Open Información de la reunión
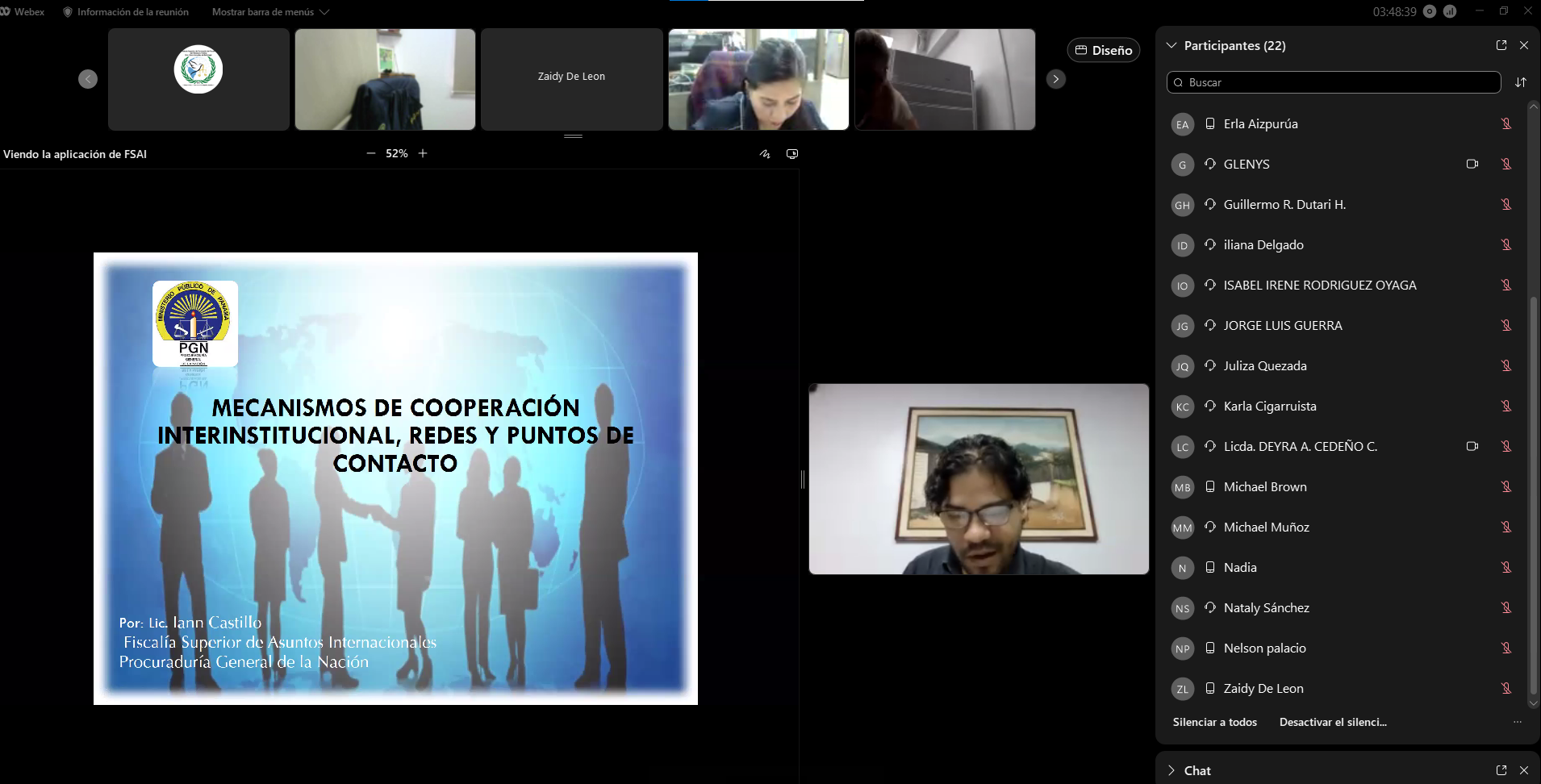Viewport: 1541px width, 784px height. click(126, 12)
